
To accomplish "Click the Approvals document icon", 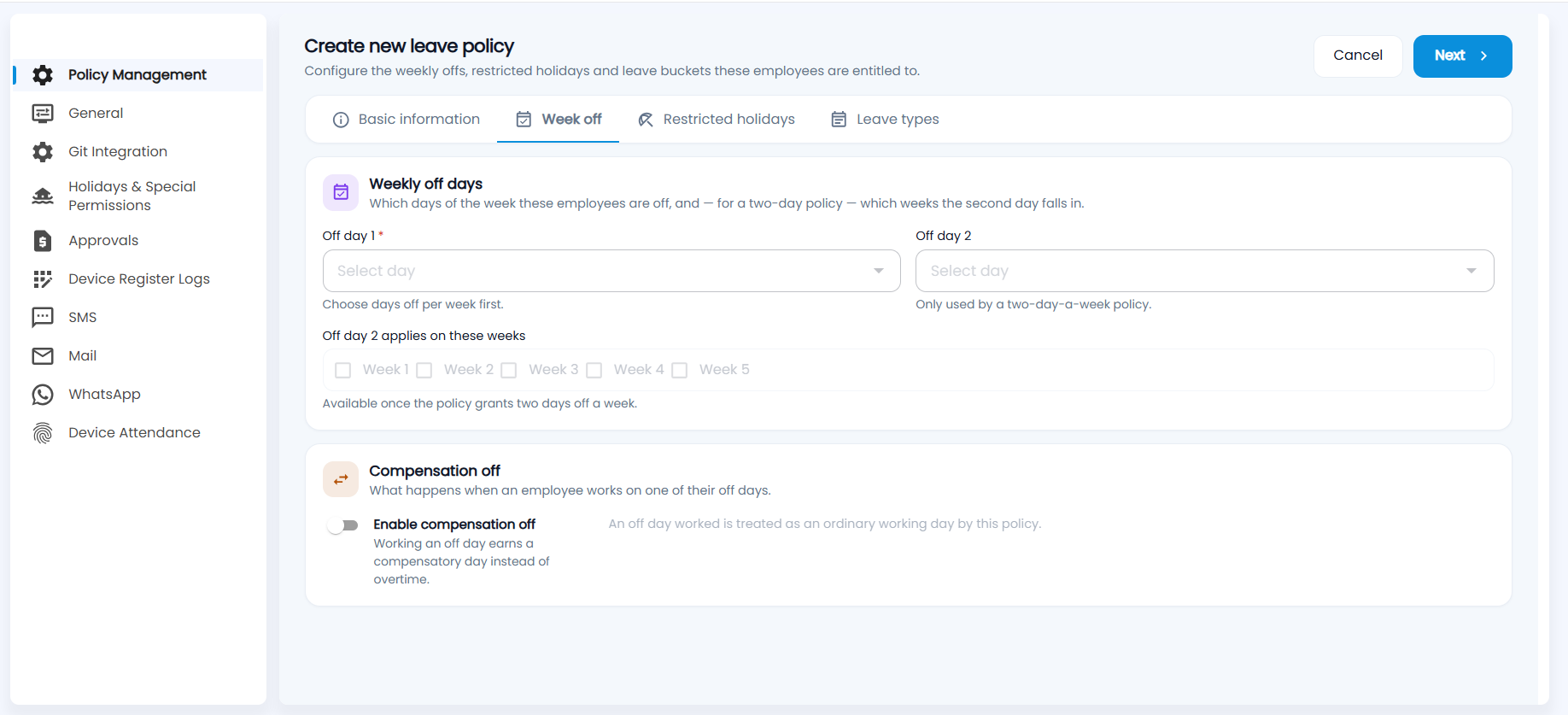I will click(43, 241).
